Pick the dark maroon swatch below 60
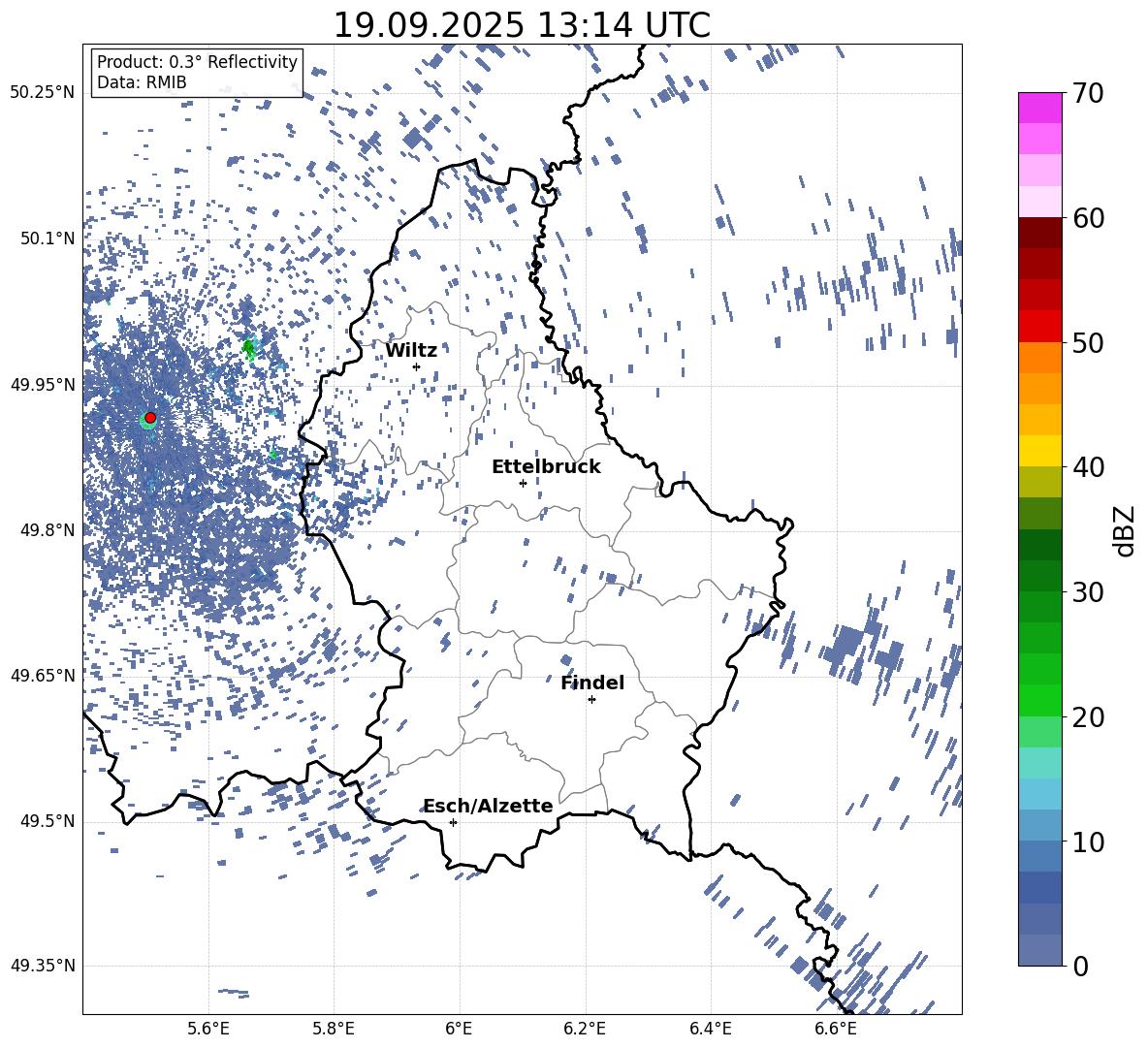The image size is (1148, 1048). [x=1039, y=234]
